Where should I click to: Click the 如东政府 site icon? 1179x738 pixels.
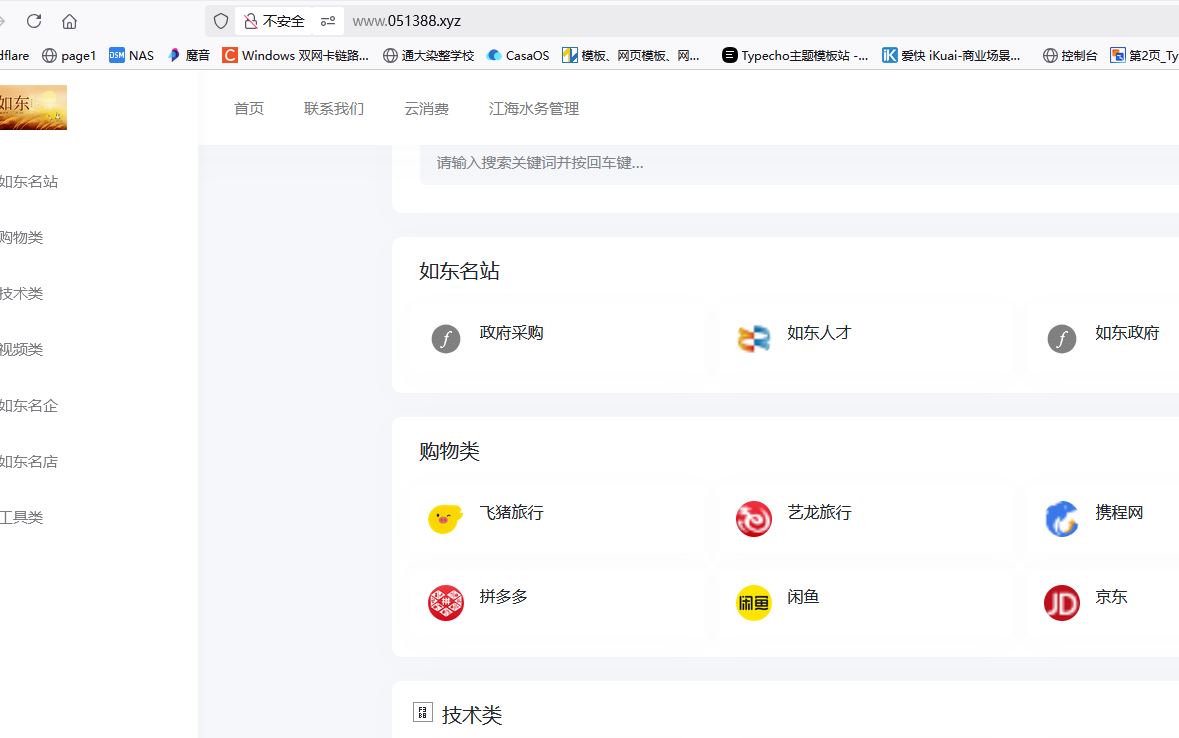tap(1062, 339)
